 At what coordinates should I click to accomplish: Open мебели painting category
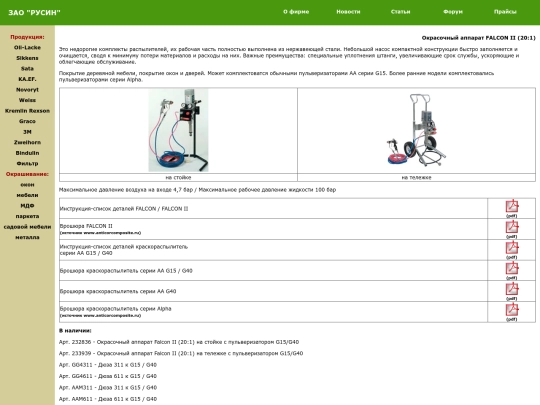tap(27, 195)
